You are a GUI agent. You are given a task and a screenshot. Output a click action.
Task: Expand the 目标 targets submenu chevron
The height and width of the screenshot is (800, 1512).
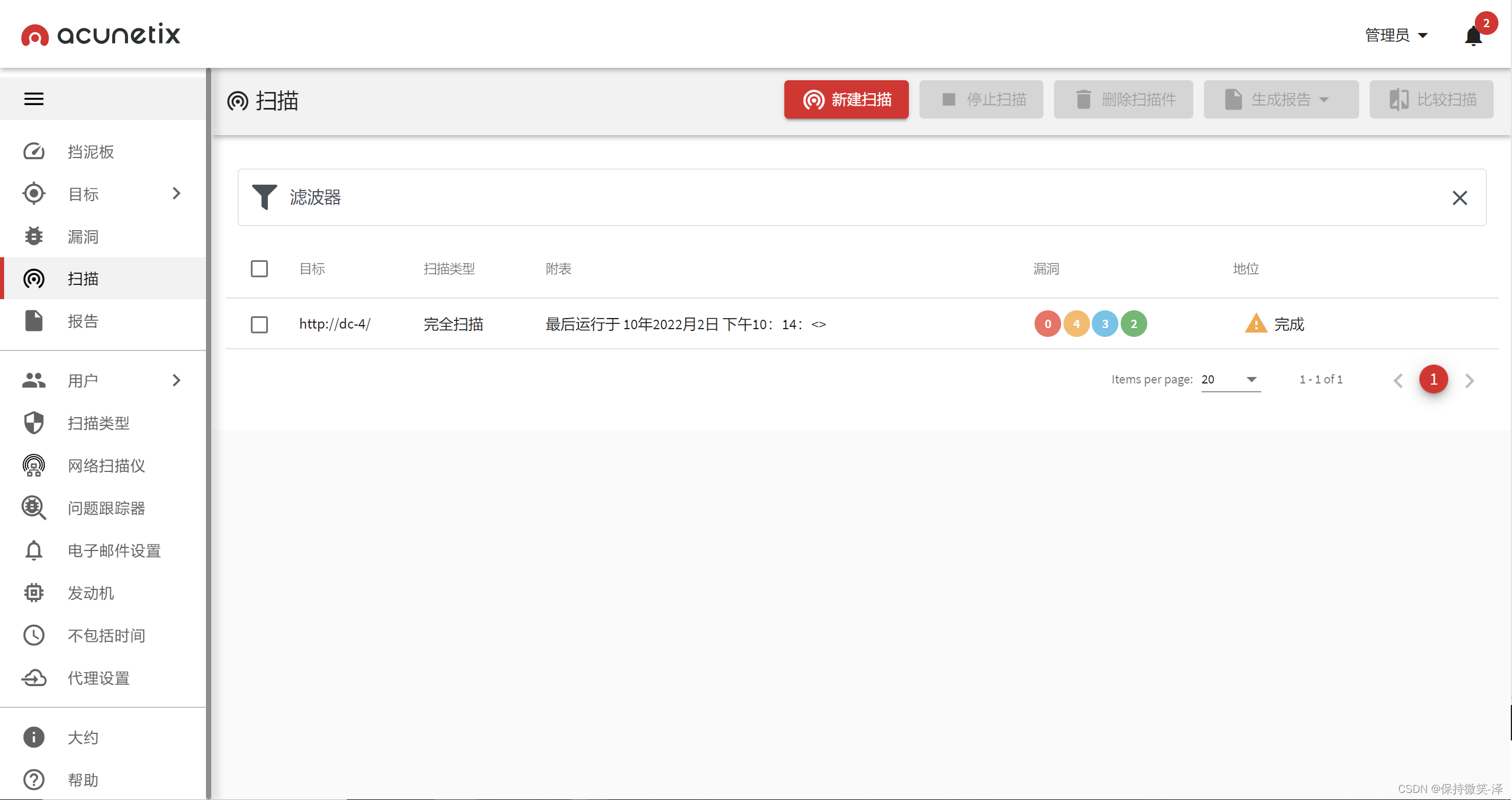pos(176,194)
